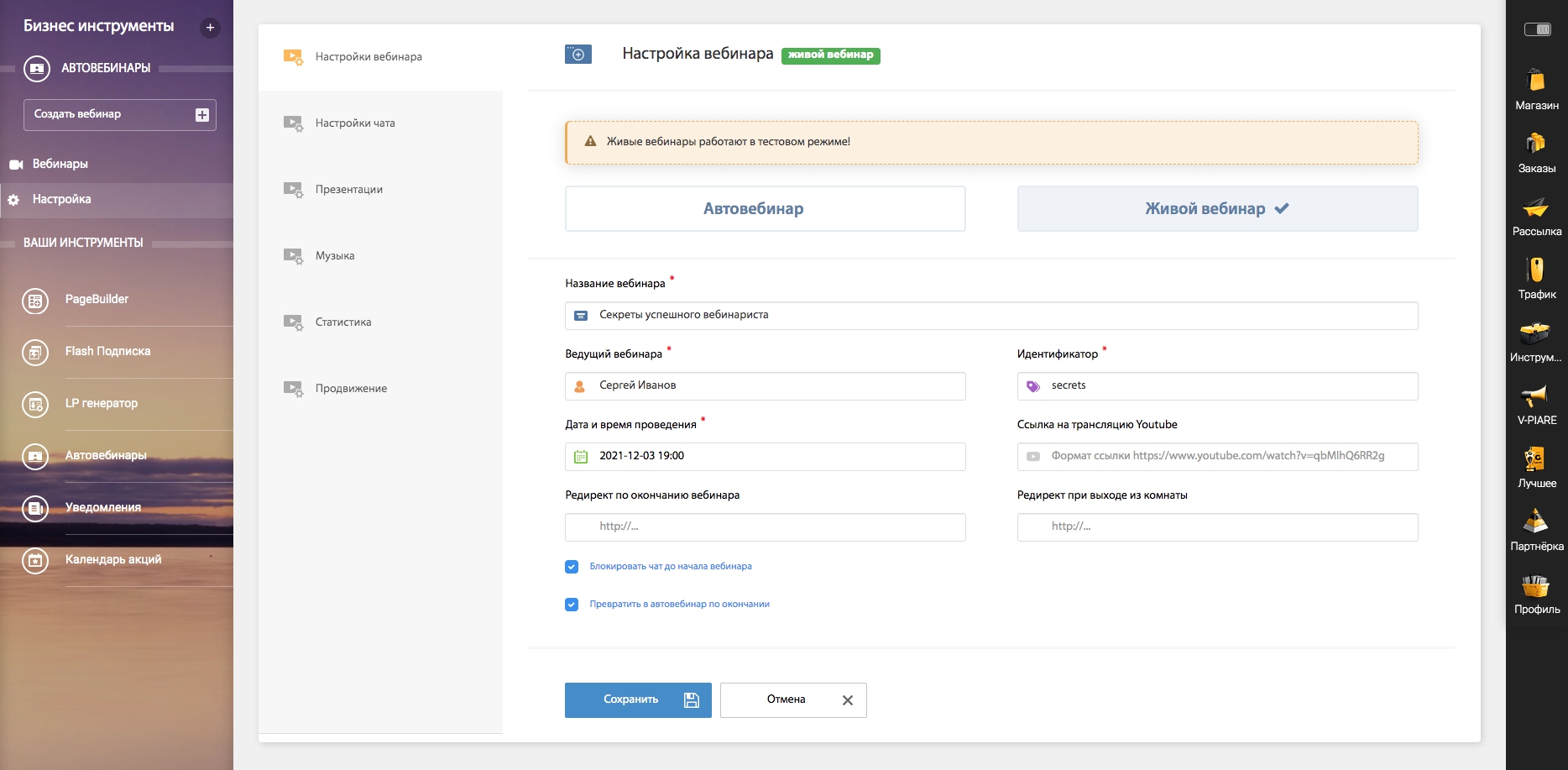The height and width of the screenshot is (770, 1568).
Task: Select the Живой вебинар mode
Action: pyautogui.click(x=1217, y=208)
